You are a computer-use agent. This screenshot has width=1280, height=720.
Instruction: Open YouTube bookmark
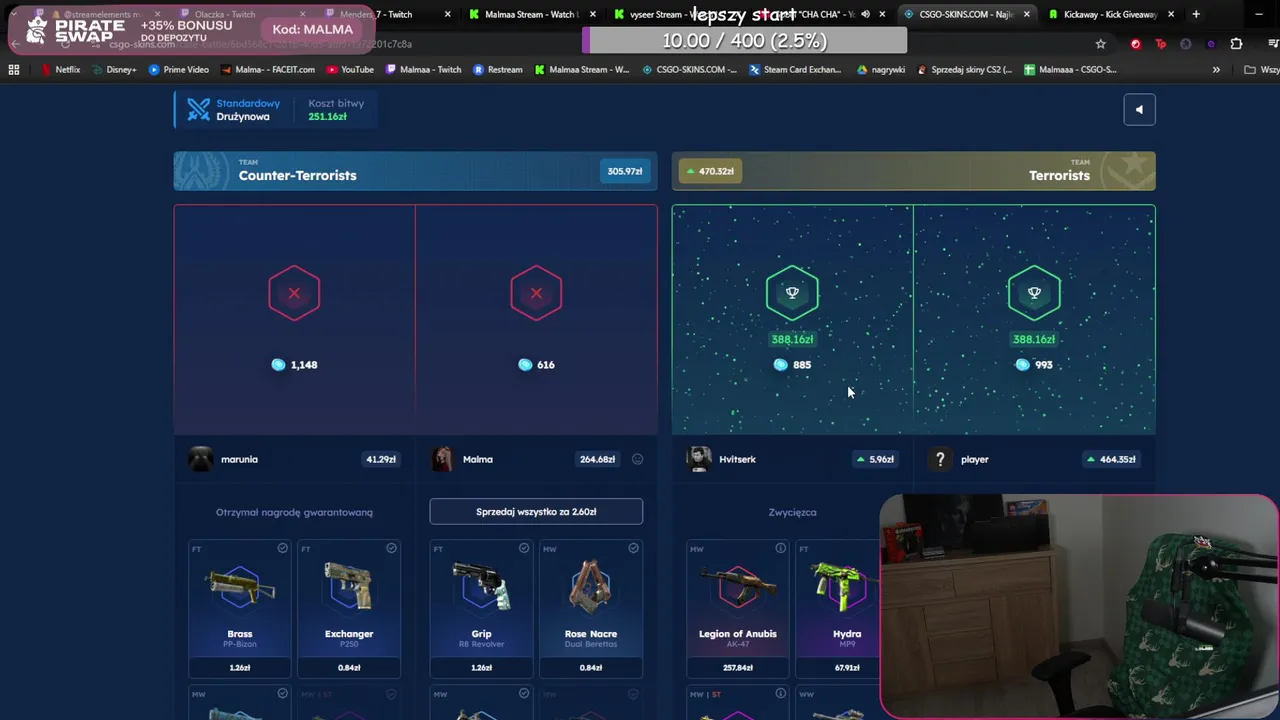pos(350,70)
